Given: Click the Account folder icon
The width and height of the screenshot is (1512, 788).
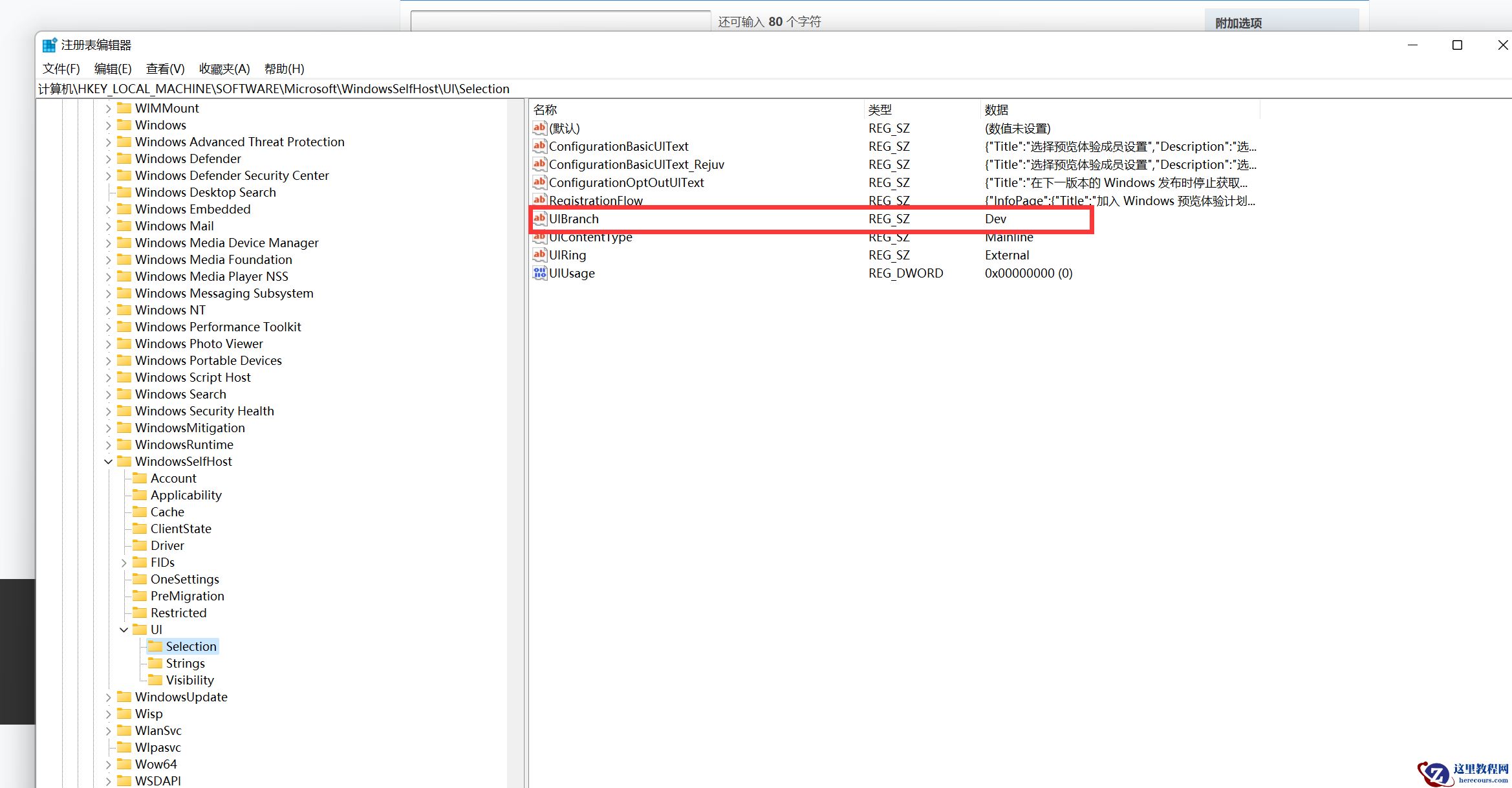Looking at the screenshot, I should click(x=139, y=478).
